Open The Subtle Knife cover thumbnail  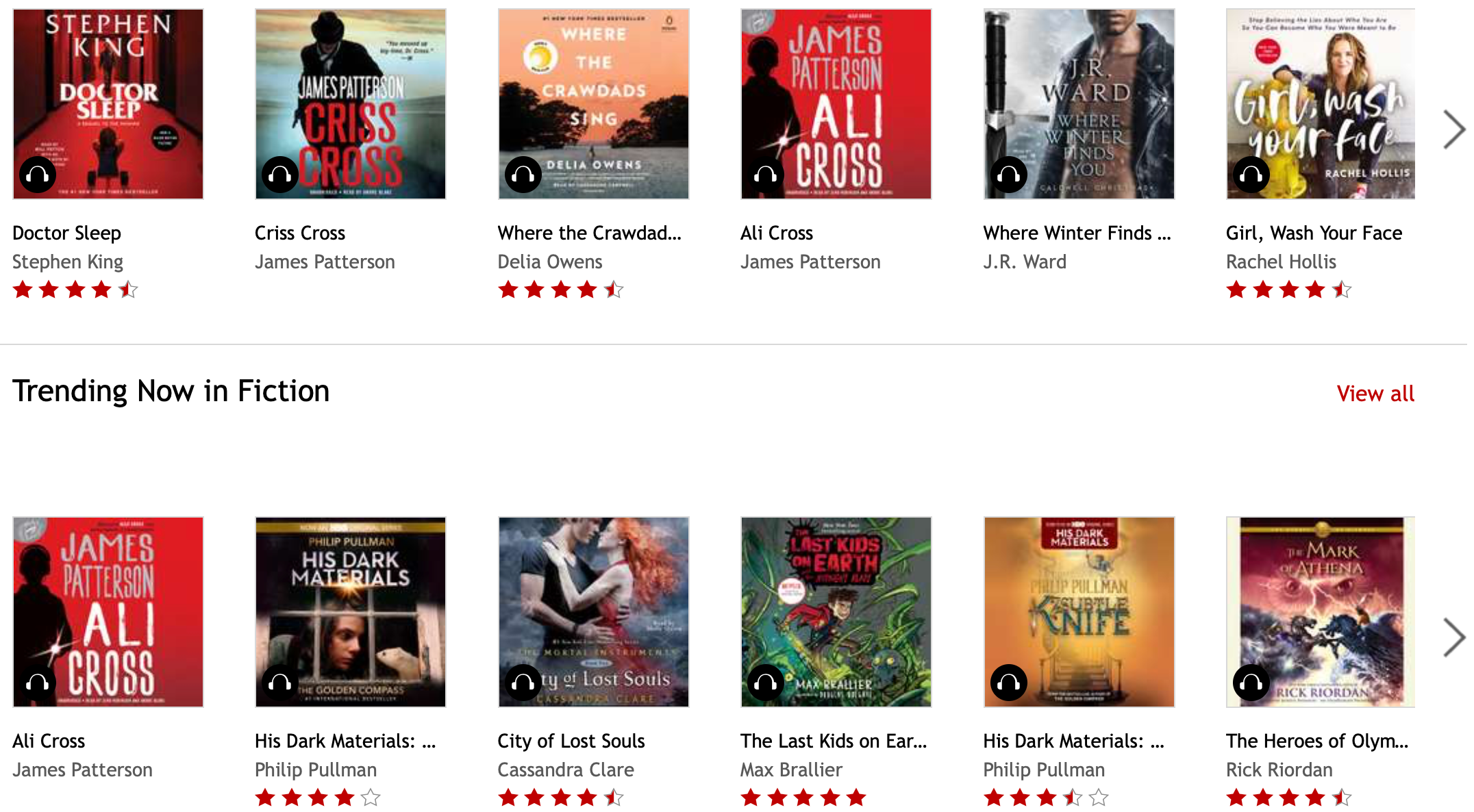tap(1079, 612)
